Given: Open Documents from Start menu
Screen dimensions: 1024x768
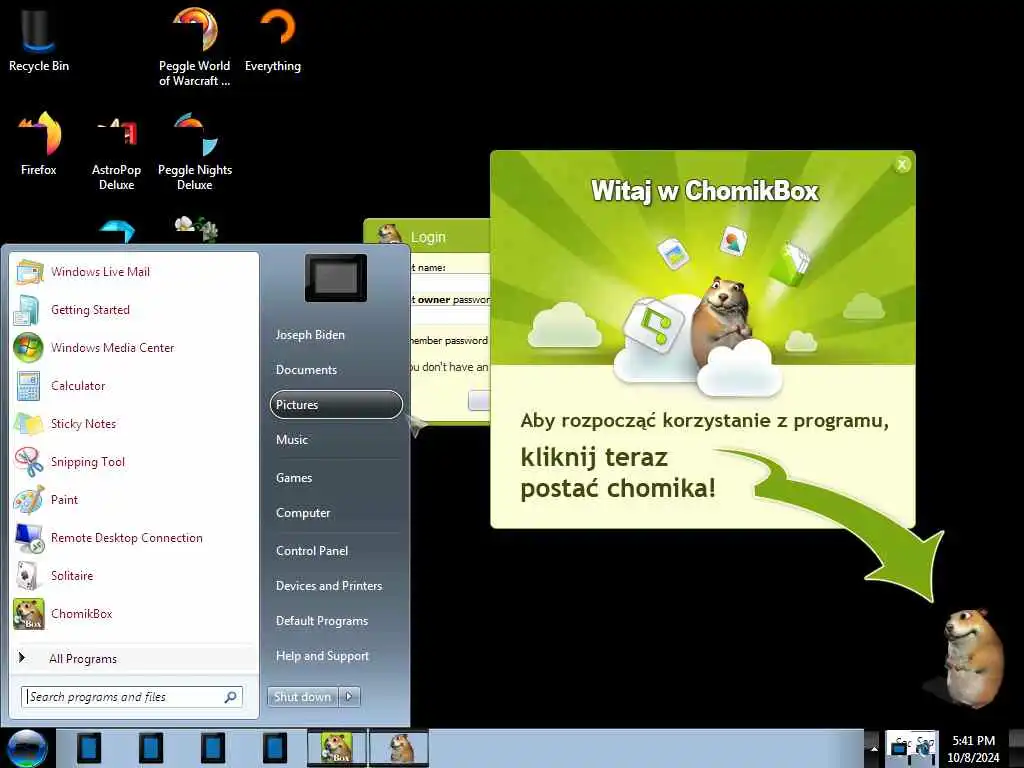Looking at the screenshot, I should (x=306, y=370).
